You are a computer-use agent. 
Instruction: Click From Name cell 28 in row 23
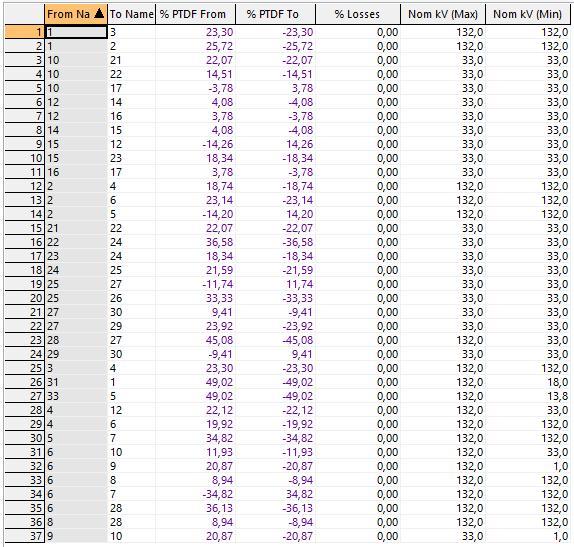[76, 340]
